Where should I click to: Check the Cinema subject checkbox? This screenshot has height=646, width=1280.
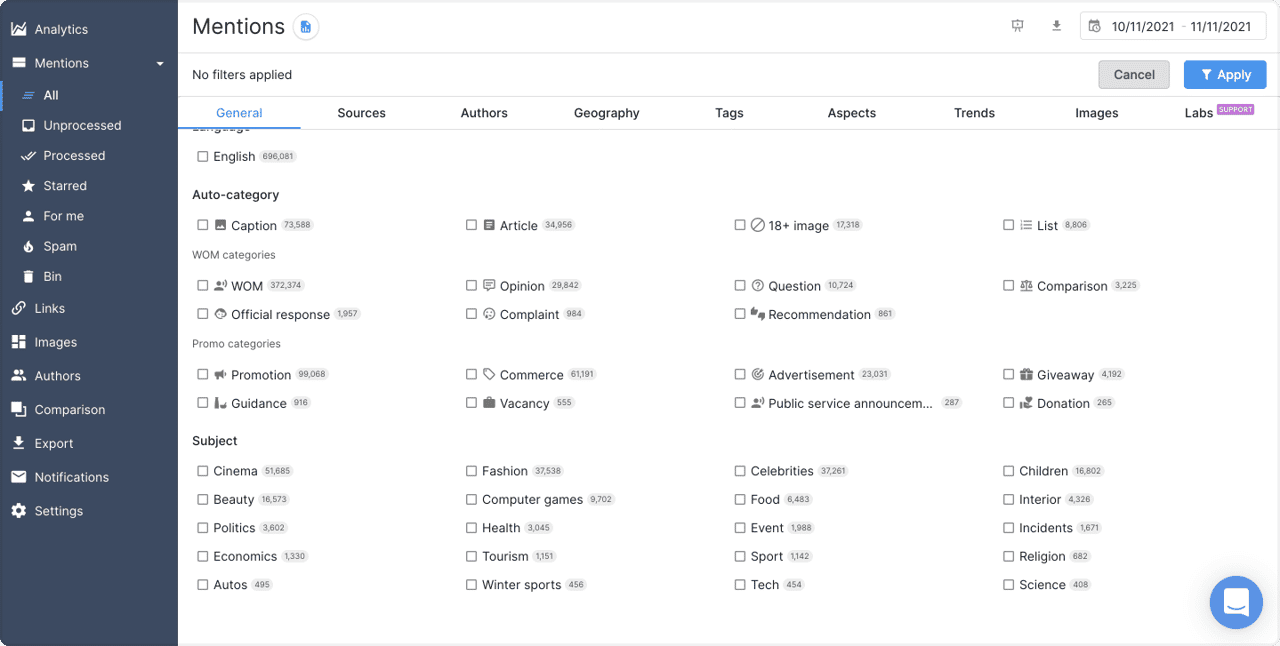[203, 470]
